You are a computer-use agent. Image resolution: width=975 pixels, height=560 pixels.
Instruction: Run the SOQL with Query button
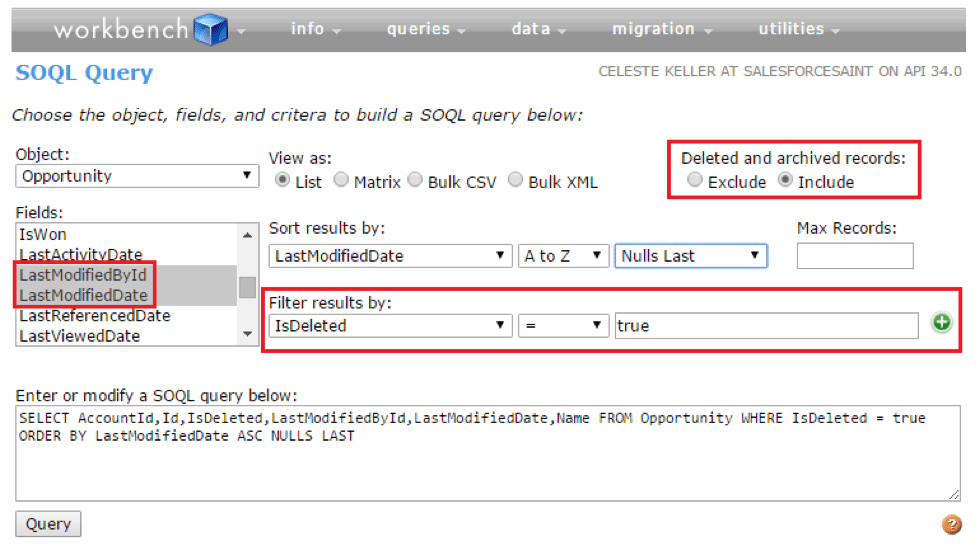tap(48, 524)
